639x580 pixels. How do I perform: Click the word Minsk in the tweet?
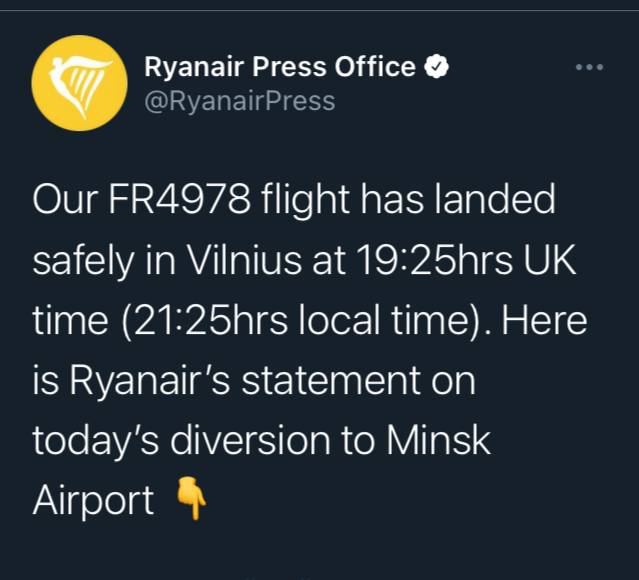pyautogui.click(x=446, y=441)
